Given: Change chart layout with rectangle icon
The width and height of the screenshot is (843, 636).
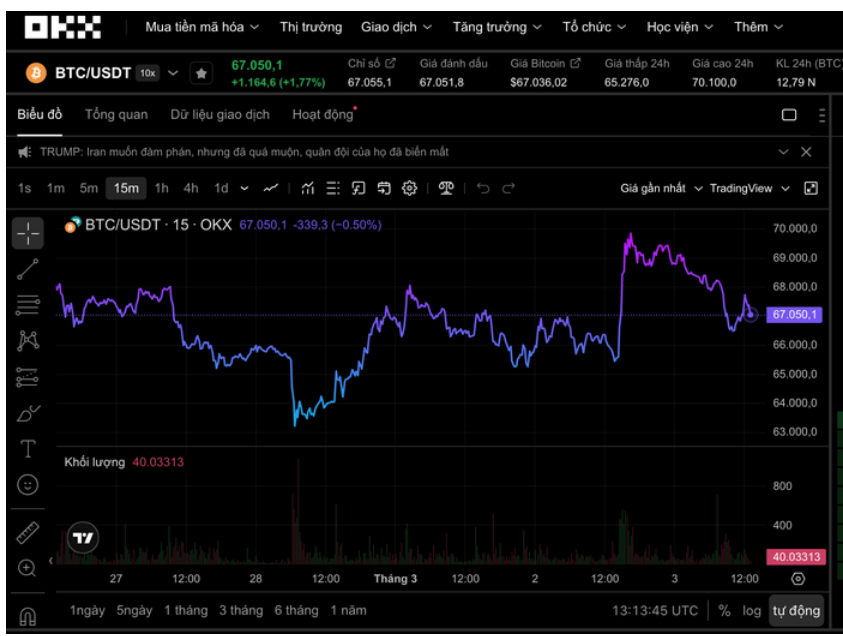Looking at the screenshot, I should click(789, 115).
